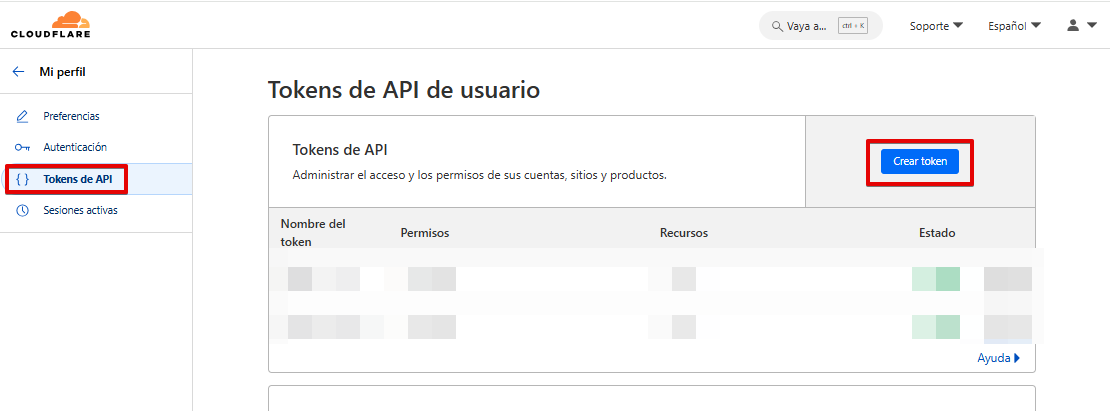1110x411 pixels.
Task: Open the Ayuda help link
Action: [x=993, y=358]
